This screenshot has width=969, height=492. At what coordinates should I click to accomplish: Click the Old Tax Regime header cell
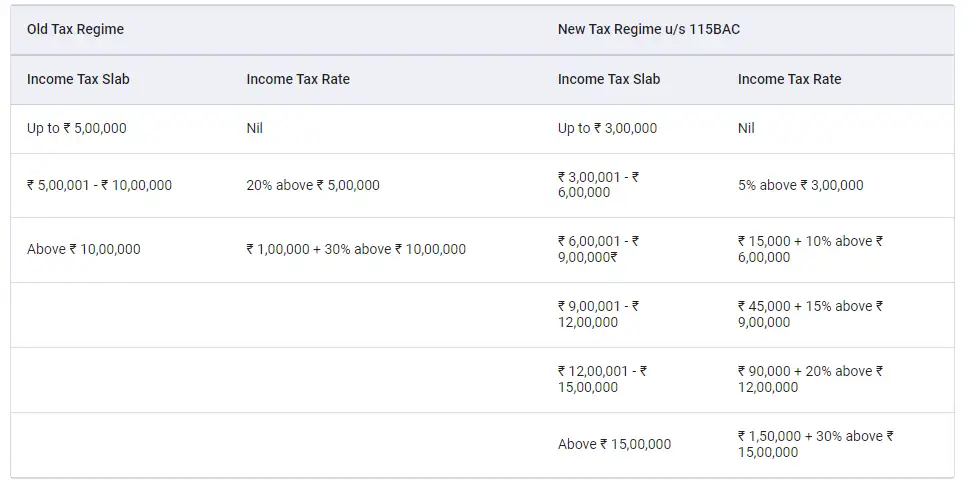pos(76,29)
